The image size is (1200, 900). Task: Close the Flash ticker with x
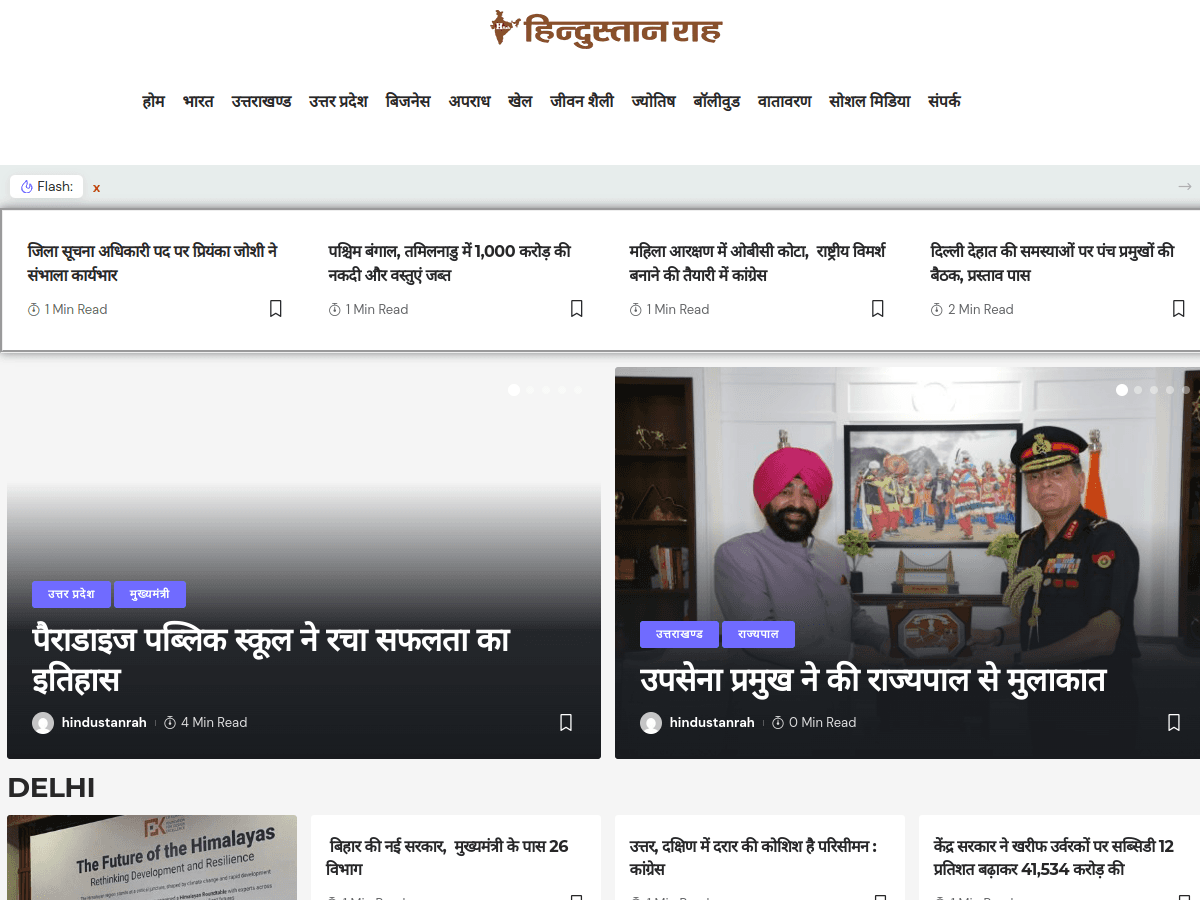(x=97, y=188)
